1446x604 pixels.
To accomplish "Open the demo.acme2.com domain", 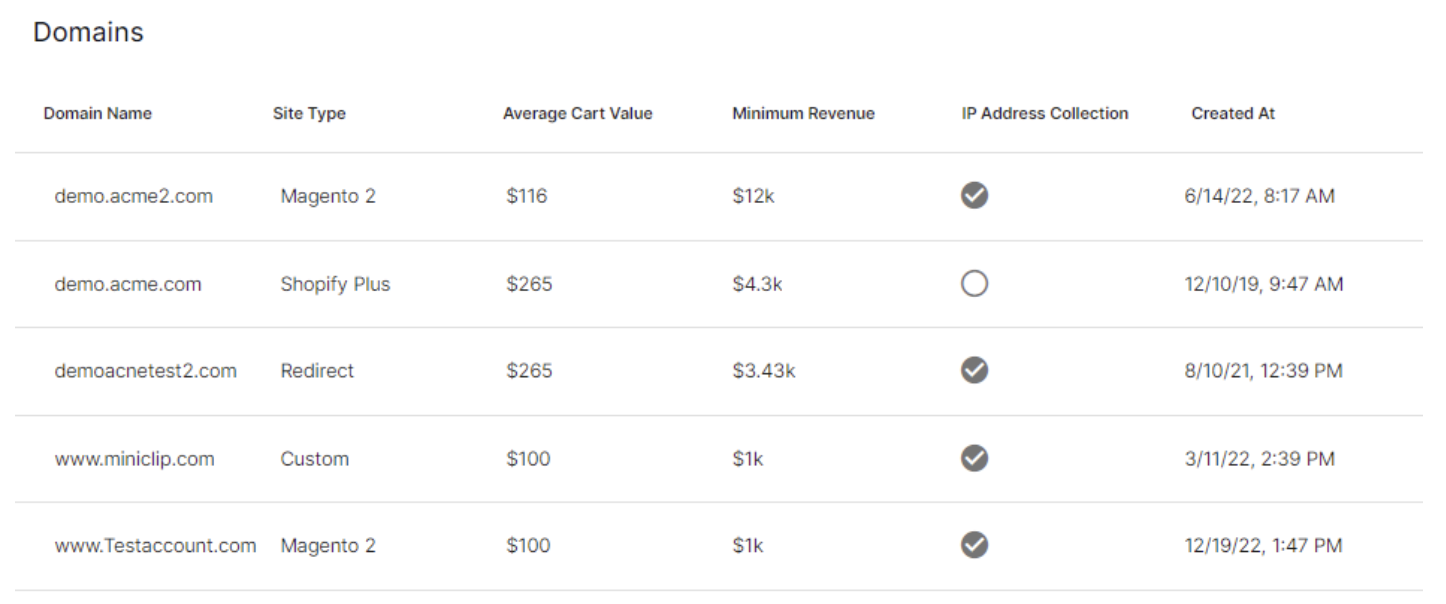I will (x=133, y=197).
